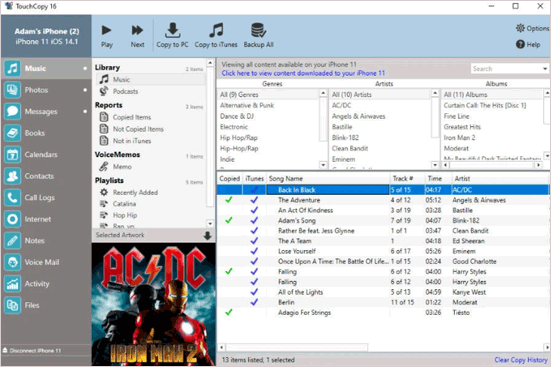Open the Call Logs sidebar section
The image size is (551, 367).
click(46, 198)
